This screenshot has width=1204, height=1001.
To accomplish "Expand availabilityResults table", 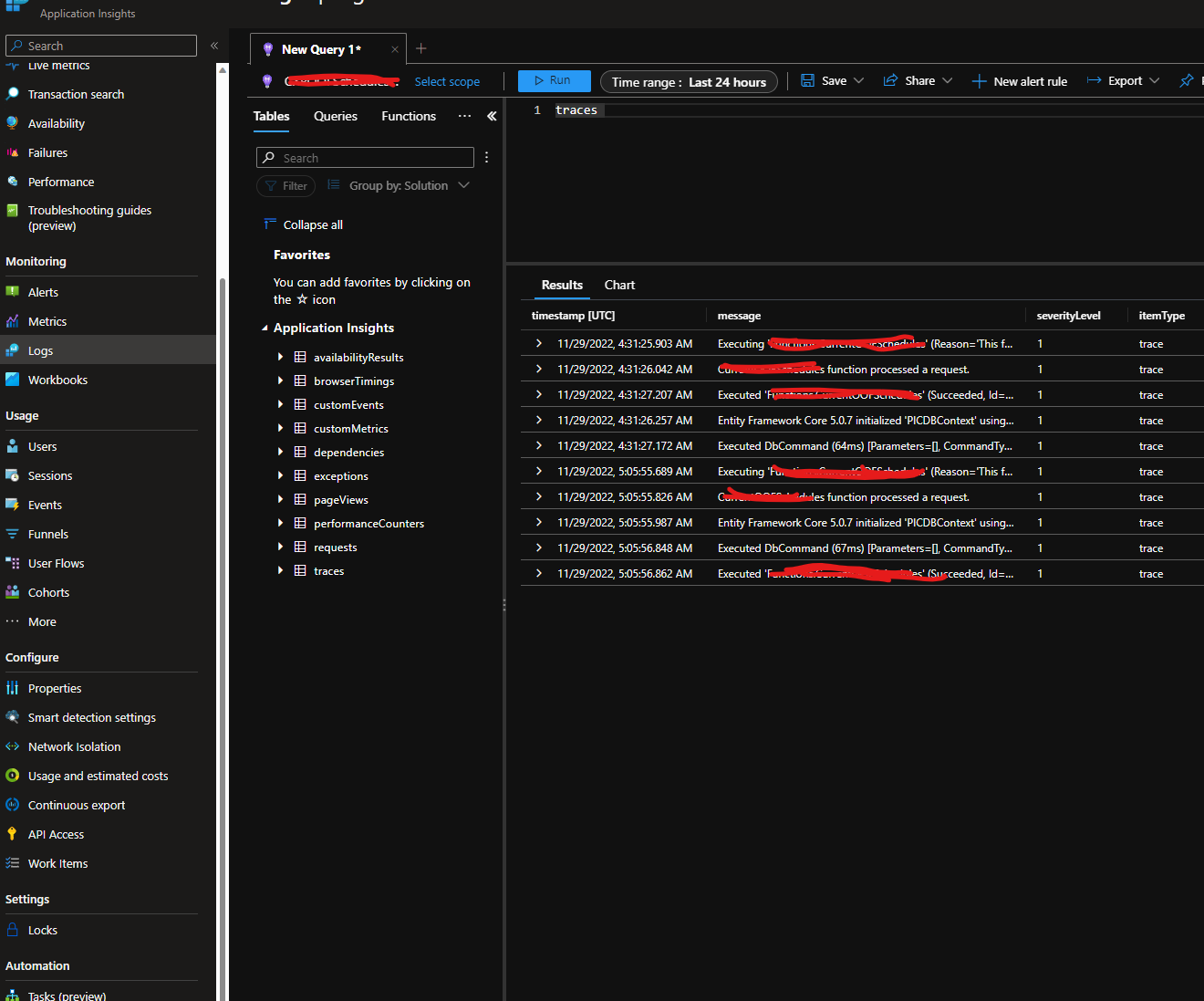I will tap(280, 357).
